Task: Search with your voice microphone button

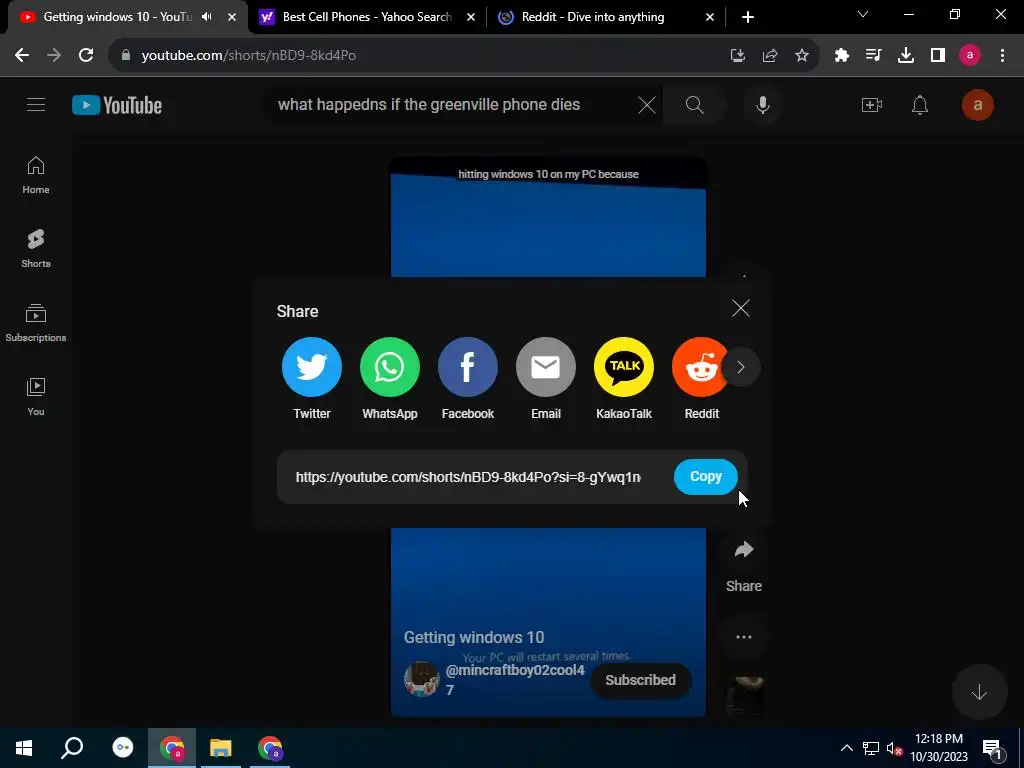Action: 763,104
